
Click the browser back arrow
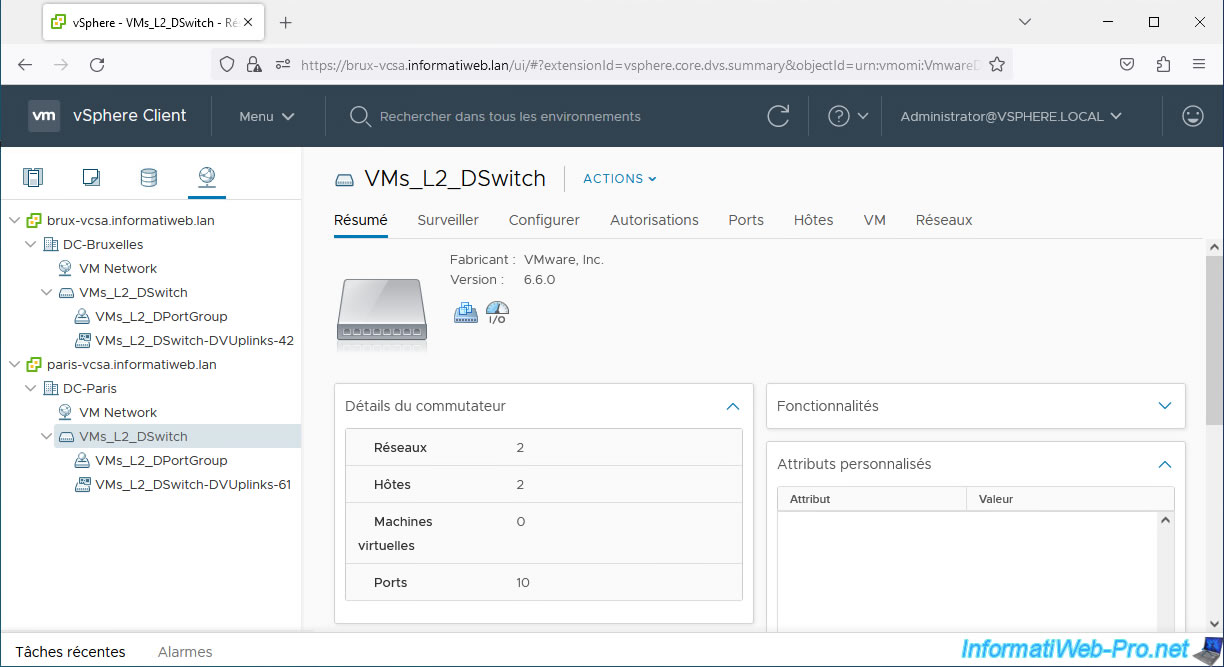click(x=25, y=64)
